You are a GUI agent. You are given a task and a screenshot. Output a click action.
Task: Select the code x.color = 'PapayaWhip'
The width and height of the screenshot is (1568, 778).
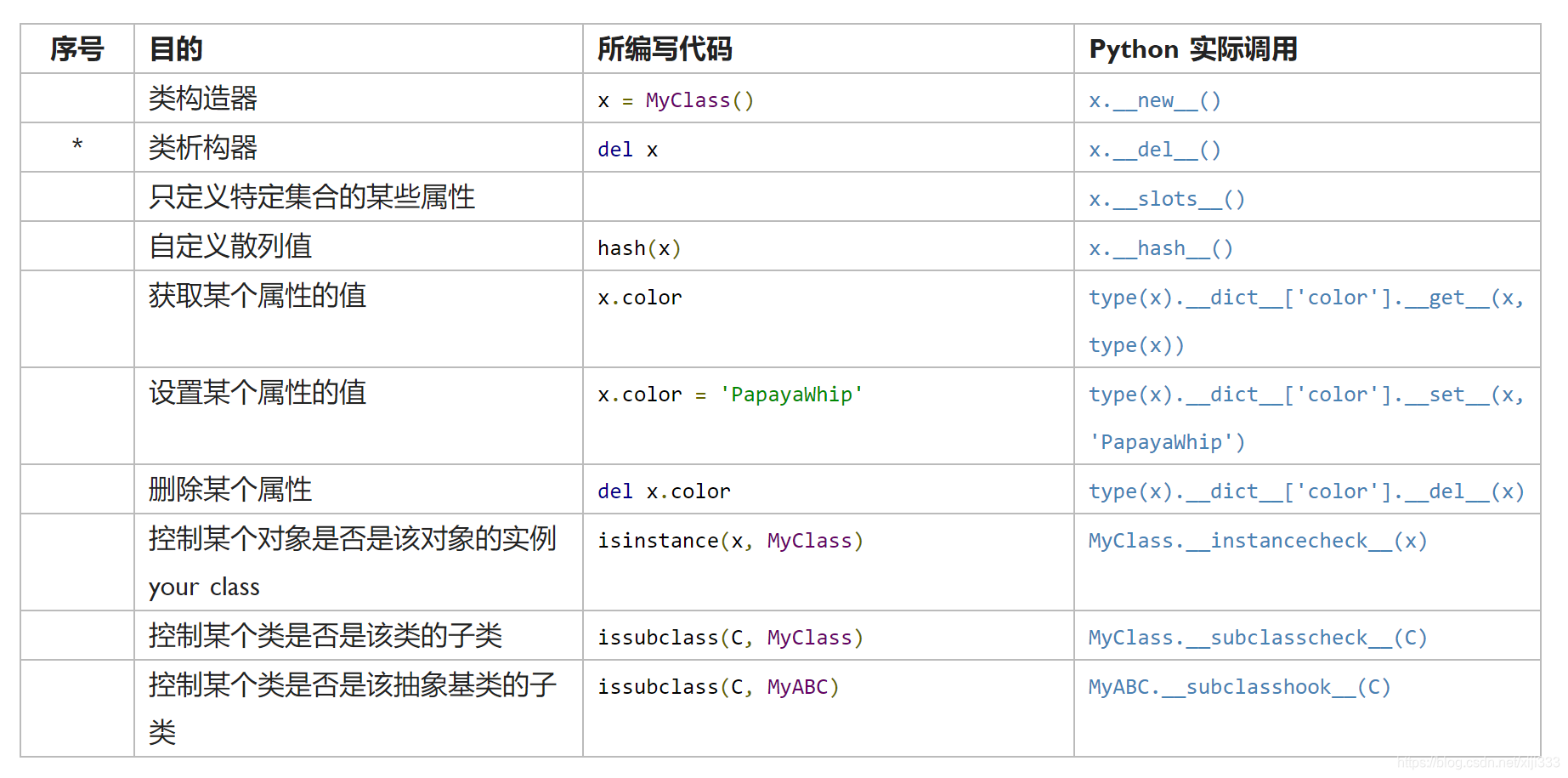730,395
